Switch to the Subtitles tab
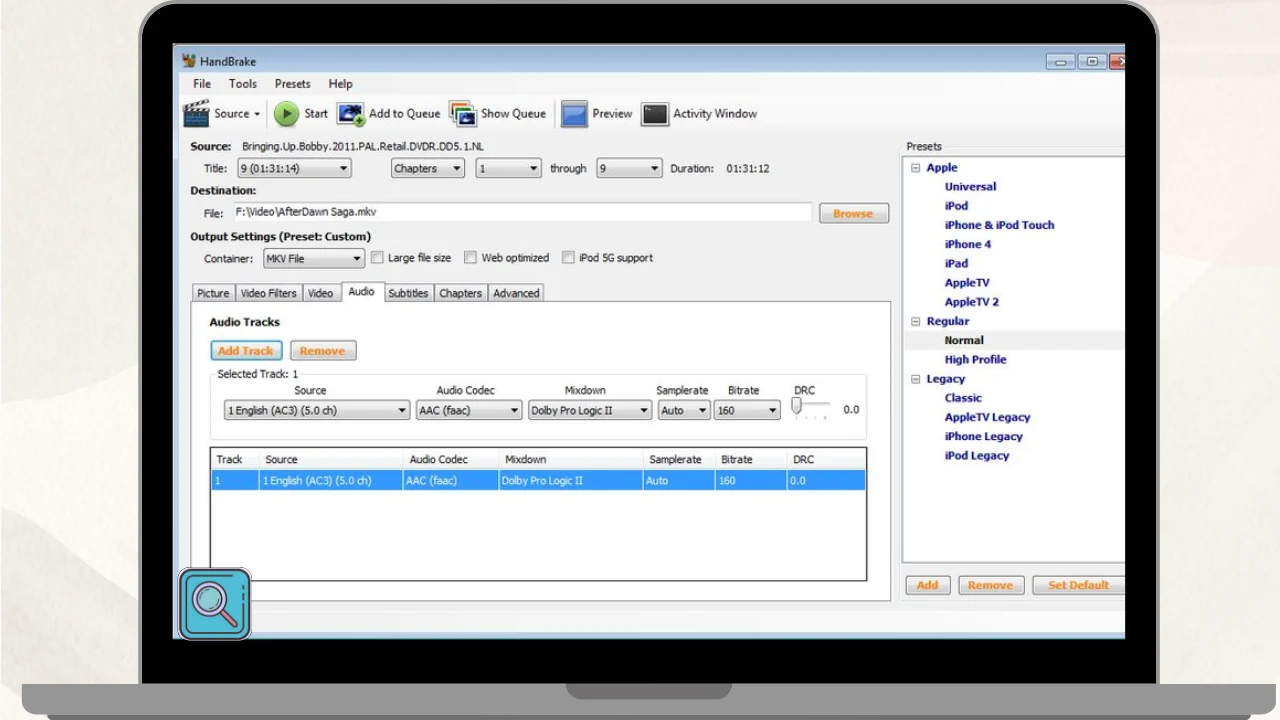The image size is (1280, 720). pyautogui.click(x=408, y=293)
